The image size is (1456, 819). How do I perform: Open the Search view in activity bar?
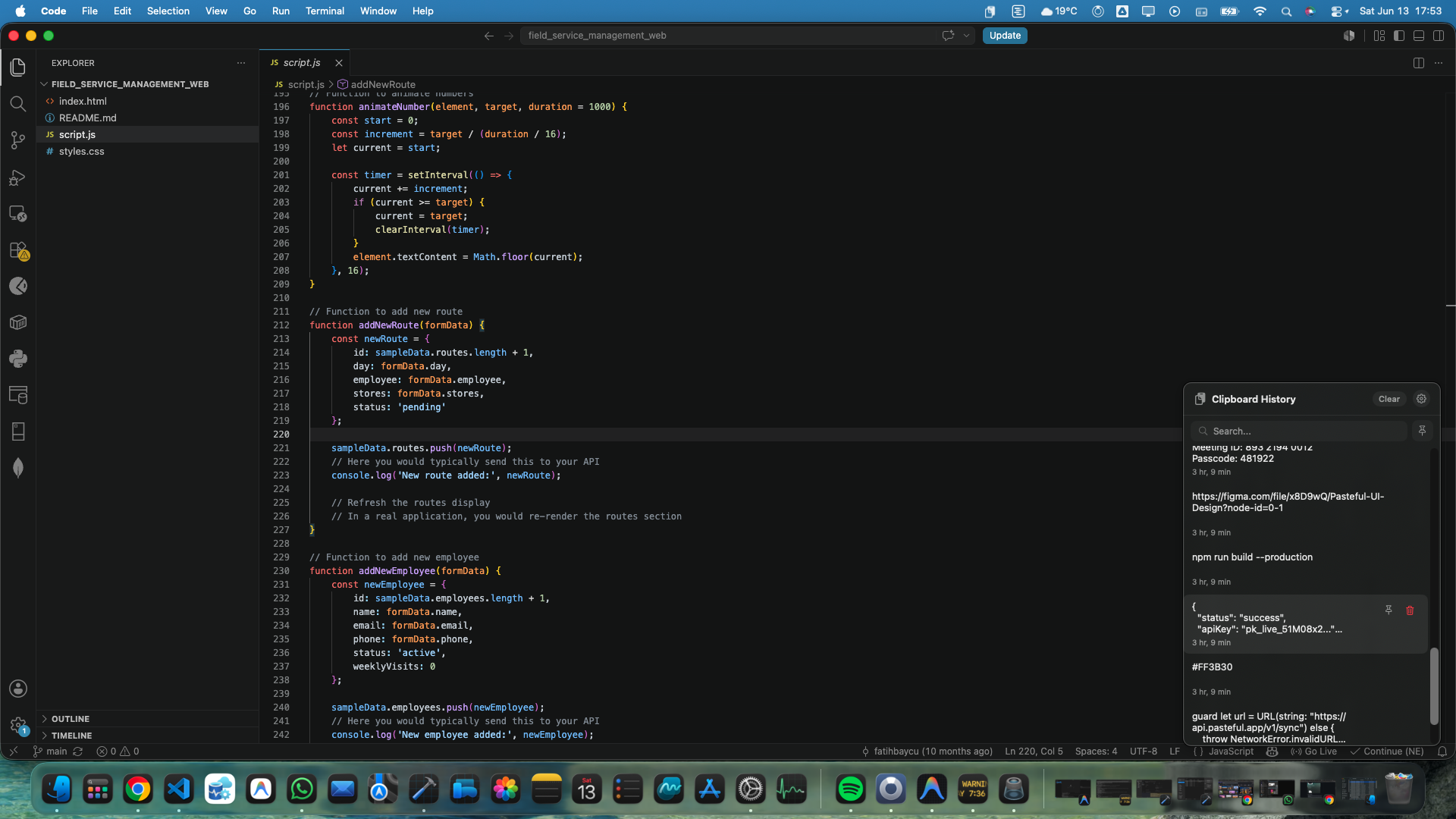coord(18,104)
